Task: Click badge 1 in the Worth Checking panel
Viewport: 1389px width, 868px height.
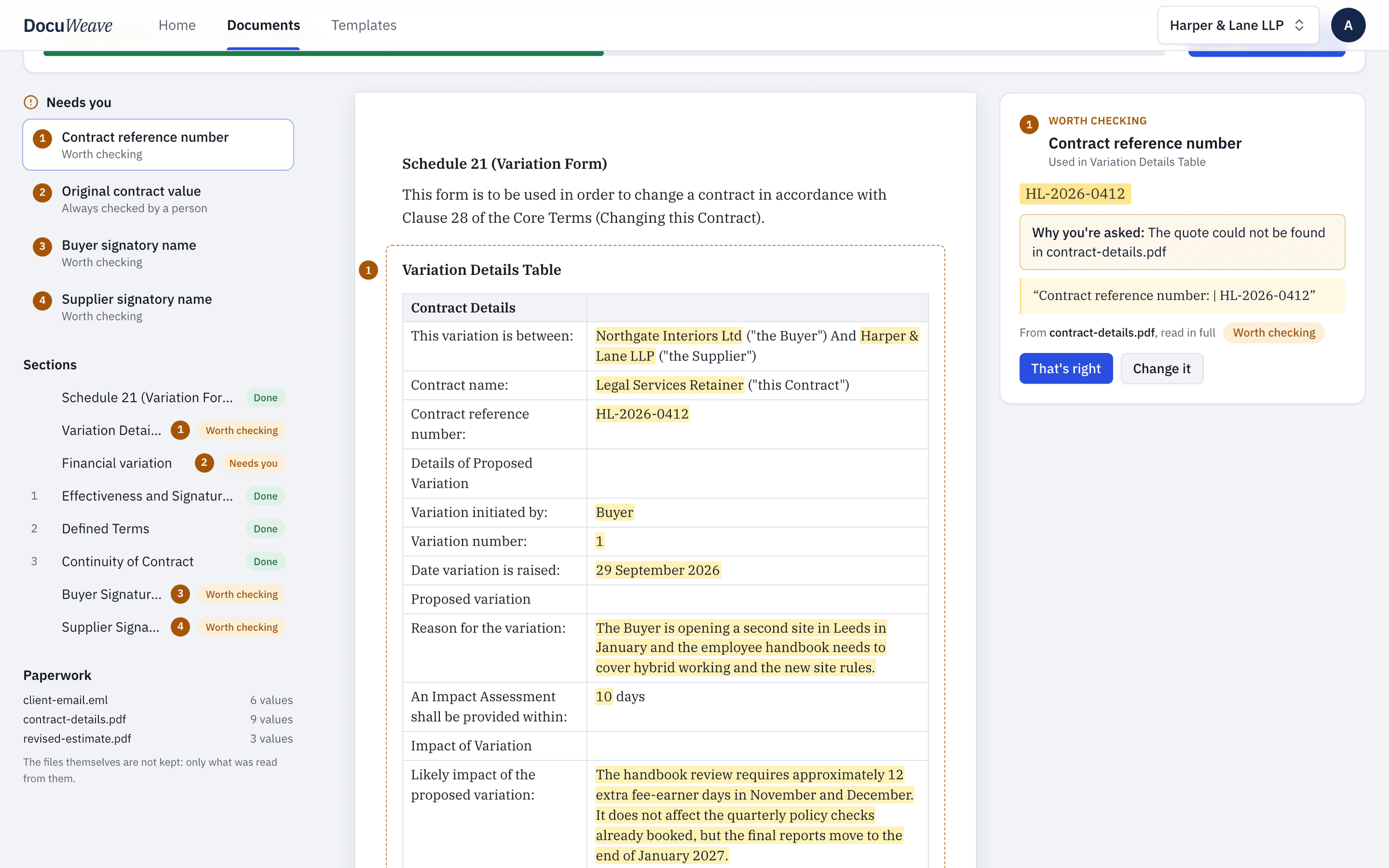Action: pyautogui.click(x=1029, y=124)
